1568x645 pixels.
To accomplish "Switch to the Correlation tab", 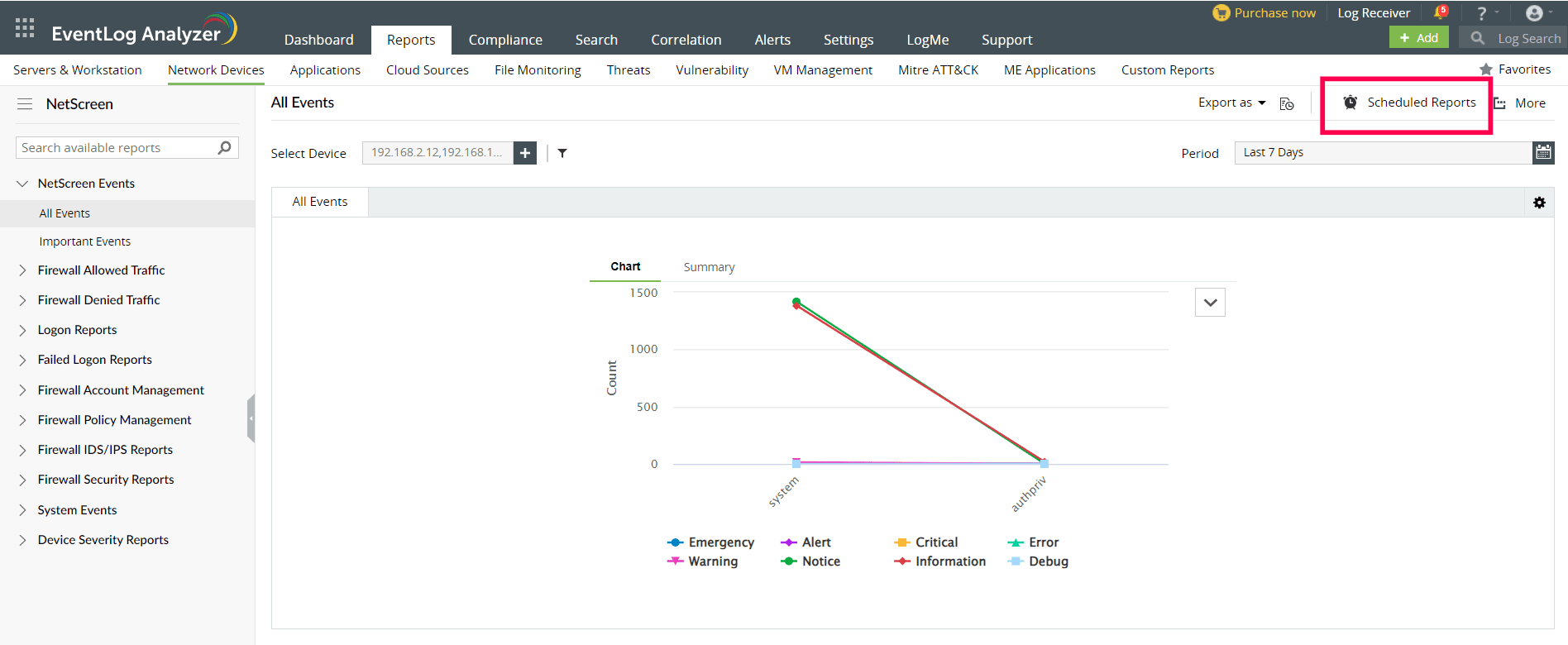I will click(686, 40).
